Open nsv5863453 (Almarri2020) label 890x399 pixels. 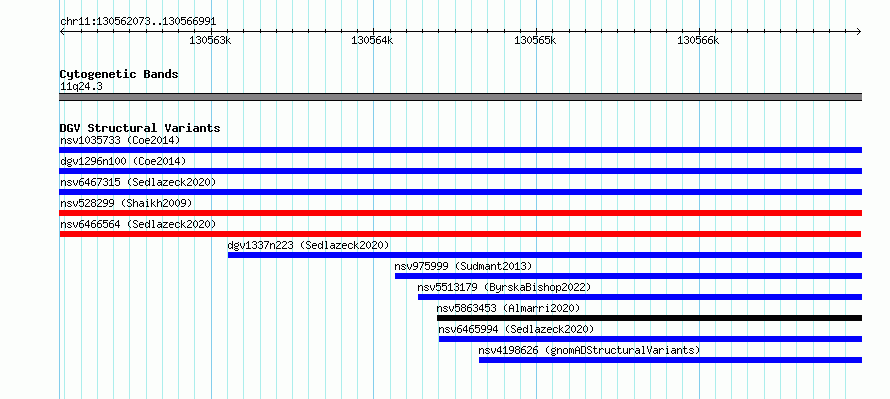(x=508, y=308)
